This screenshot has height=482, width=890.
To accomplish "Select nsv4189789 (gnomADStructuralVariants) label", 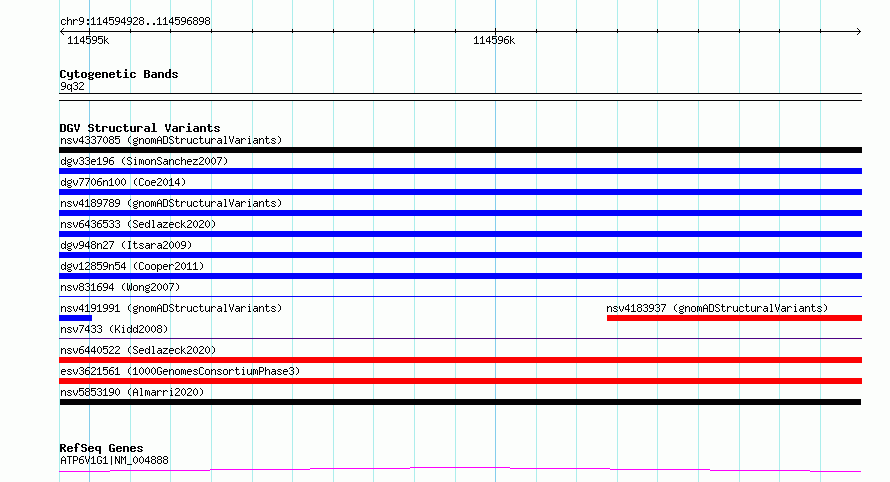I will coord(171,203).
